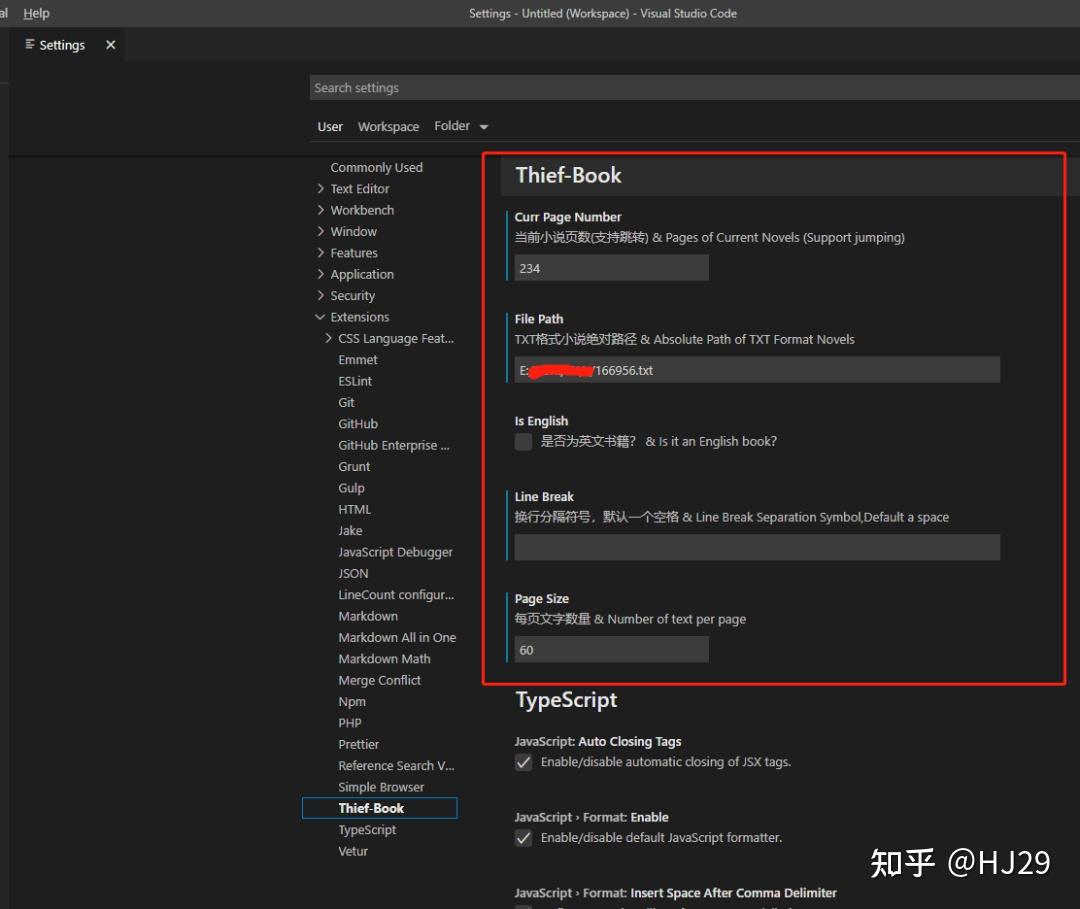
Task: Select ESLint in extensions list
Action: coord(355,381)
